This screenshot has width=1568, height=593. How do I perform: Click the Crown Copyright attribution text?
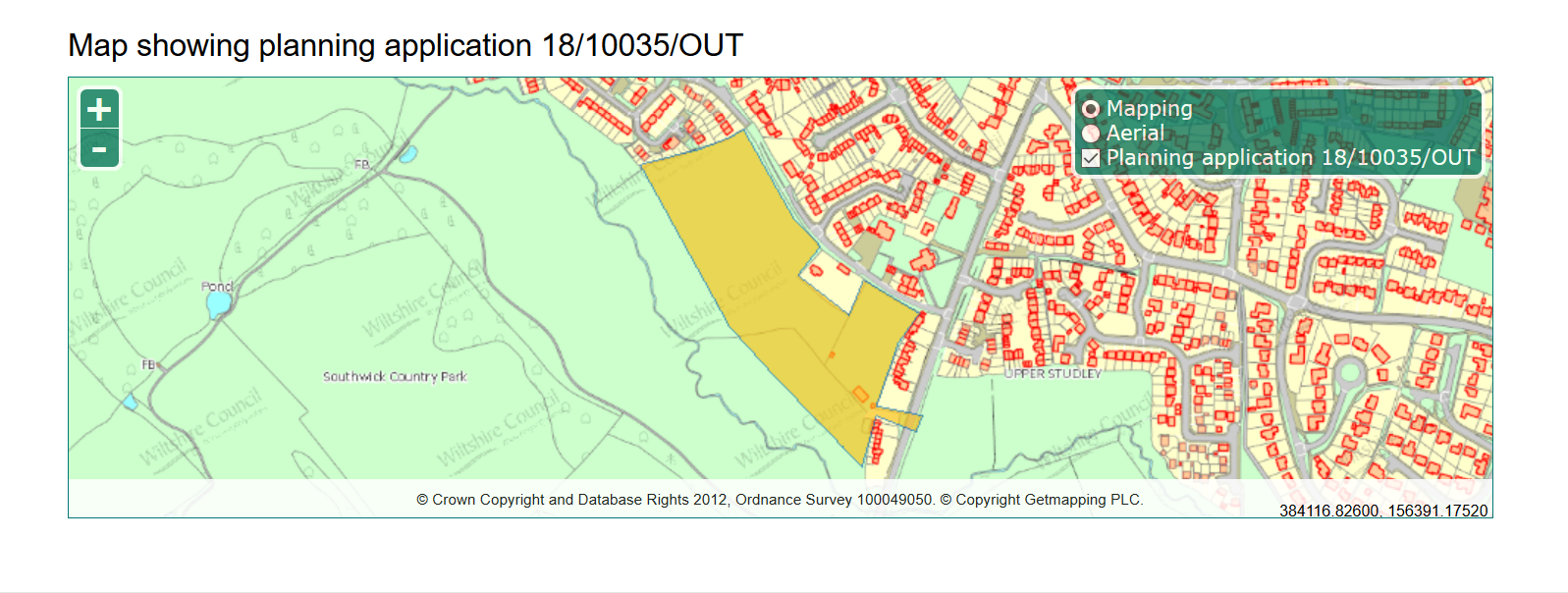click(x=780, y=500)
